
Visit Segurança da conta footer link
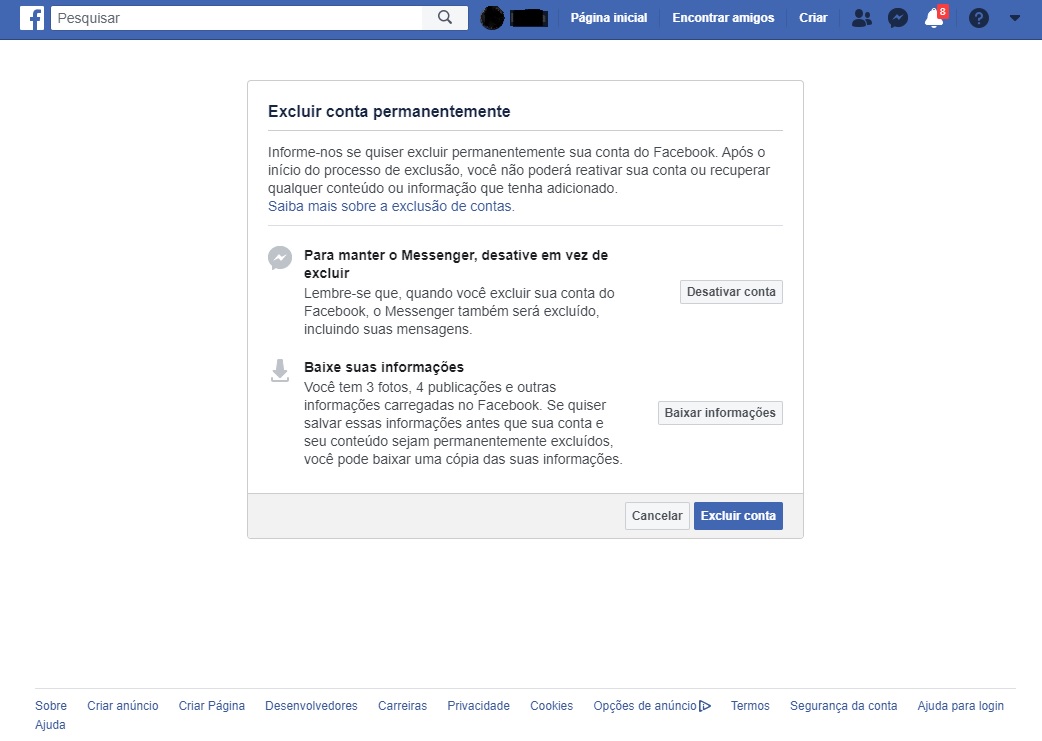[843, 706]
